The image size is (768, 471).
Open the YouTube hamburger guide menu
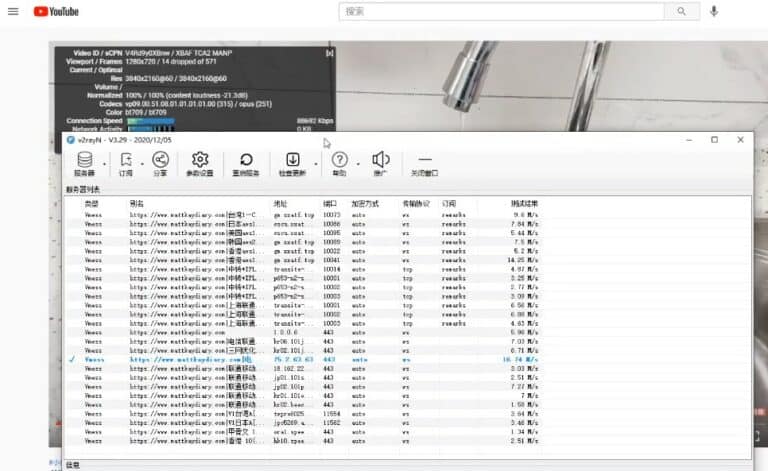14,12
